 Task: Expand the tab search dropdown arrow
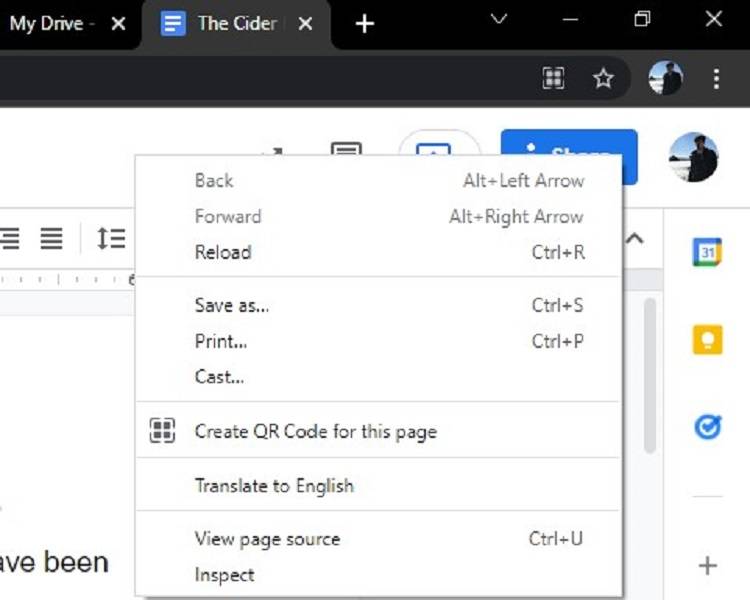point(499,20)
